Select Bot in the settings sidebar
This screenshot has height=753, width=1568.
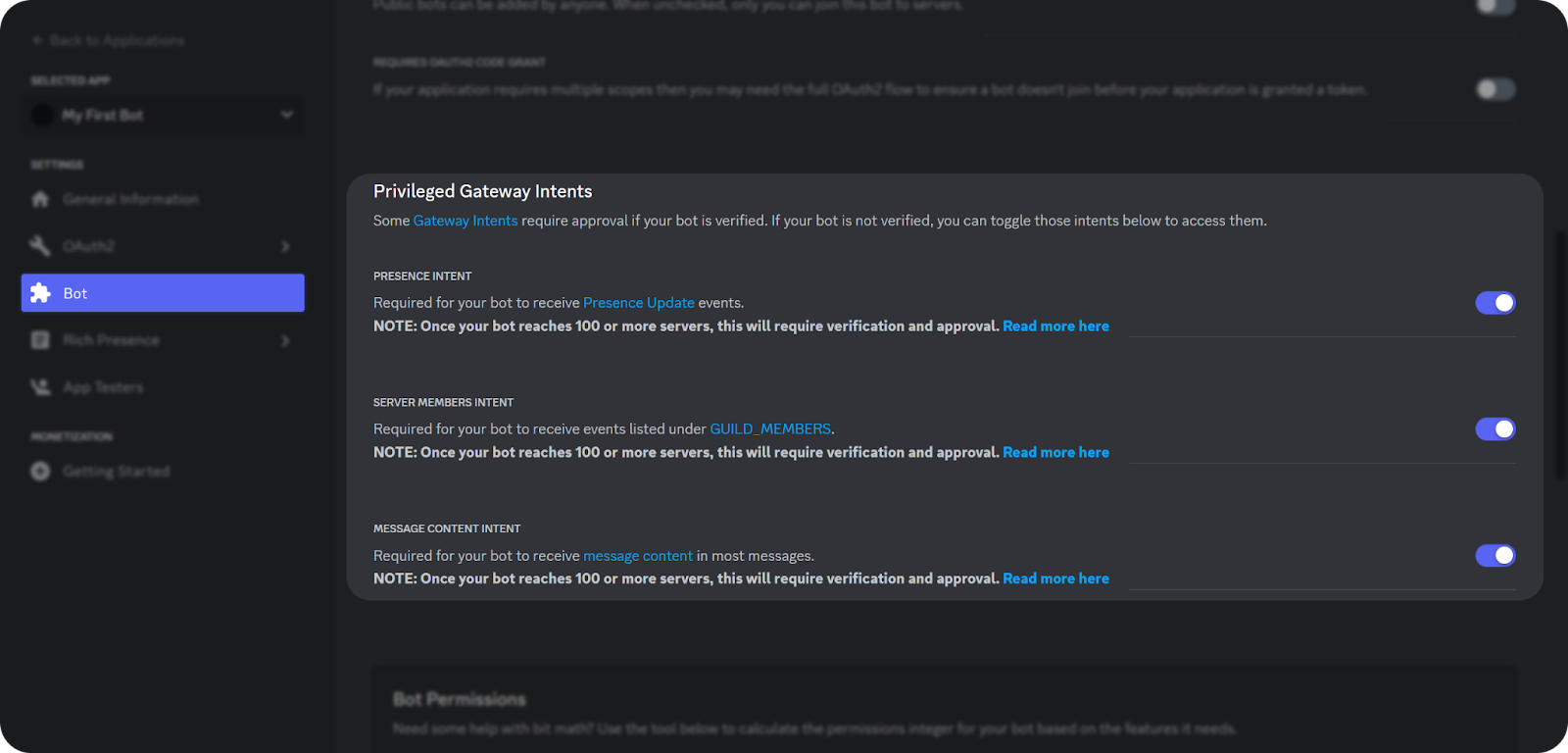coord(163,292)
